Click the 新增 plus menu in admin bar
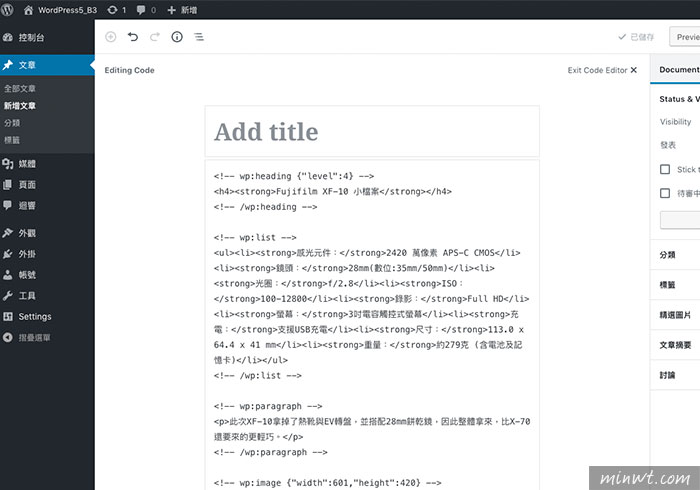The height and width of the screenshot is (490, 700). tap(182, 10)
